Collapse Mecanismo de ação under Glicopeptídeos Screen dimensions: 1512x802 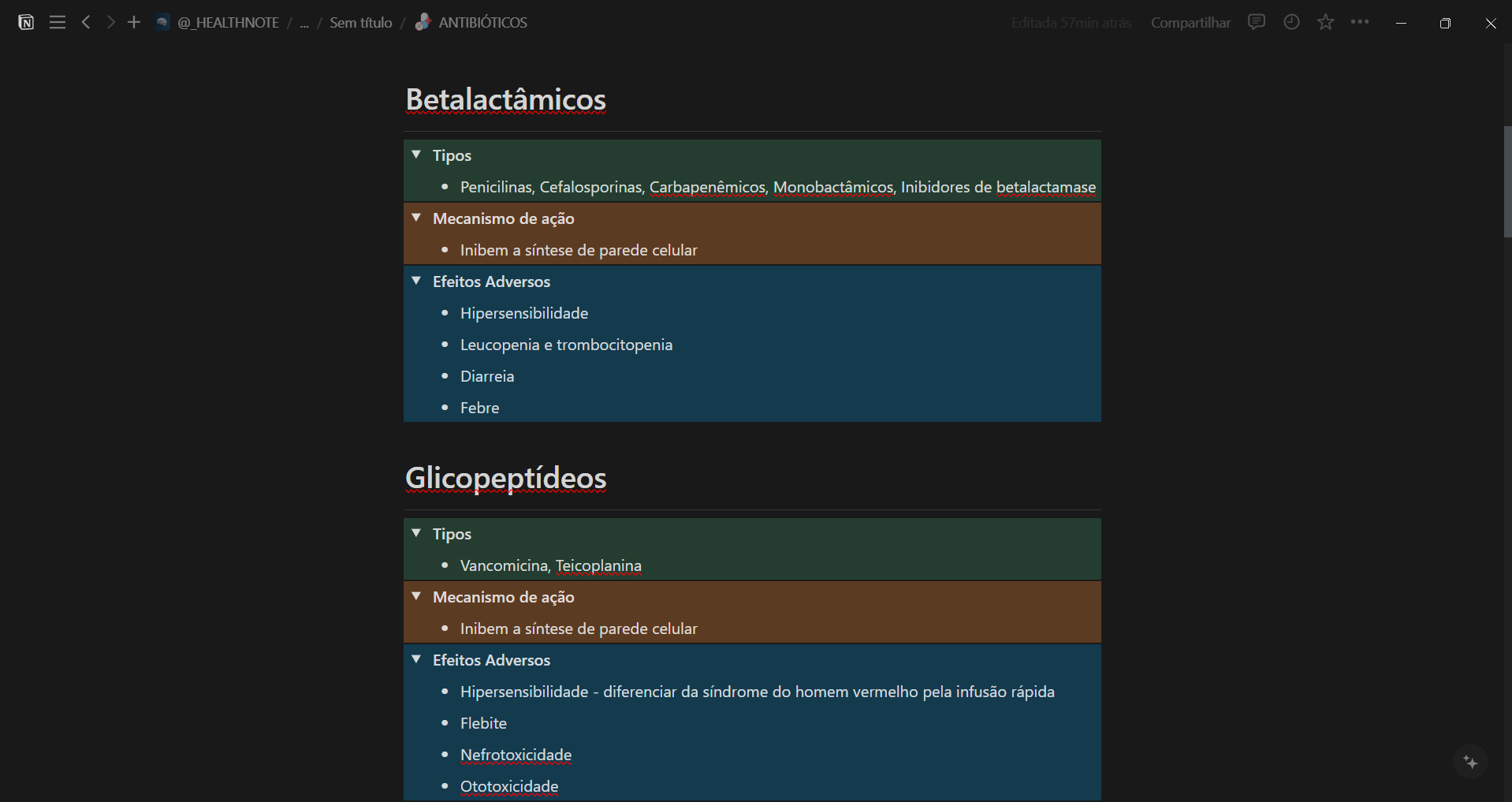pos(416,596)
